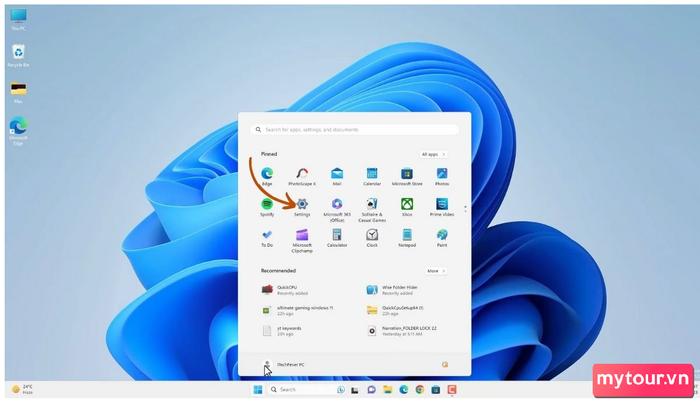Click the power button in Start menu
The image size is (700, 405).
445,365
